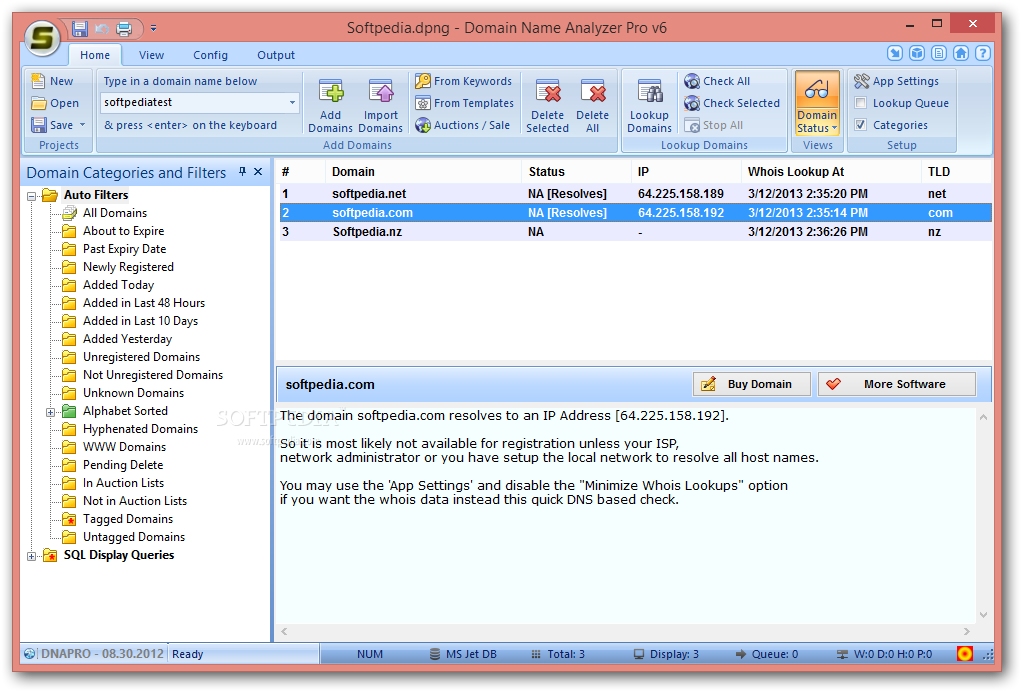Select Pending Delete filter
This screenshot has width=1022, height=692.
[123, 465]
